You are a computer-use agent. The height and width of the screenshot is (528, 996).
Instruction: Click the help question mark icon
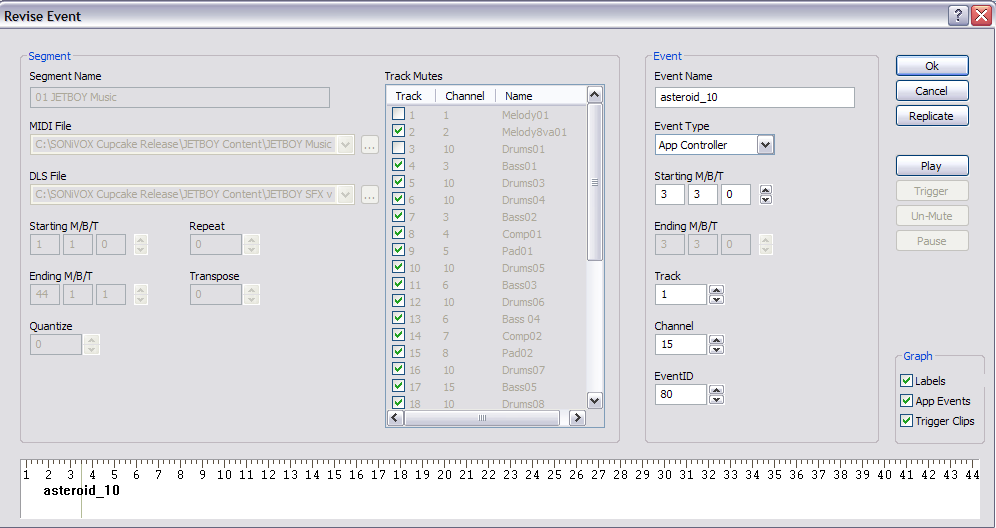click(x=957, y=15)
